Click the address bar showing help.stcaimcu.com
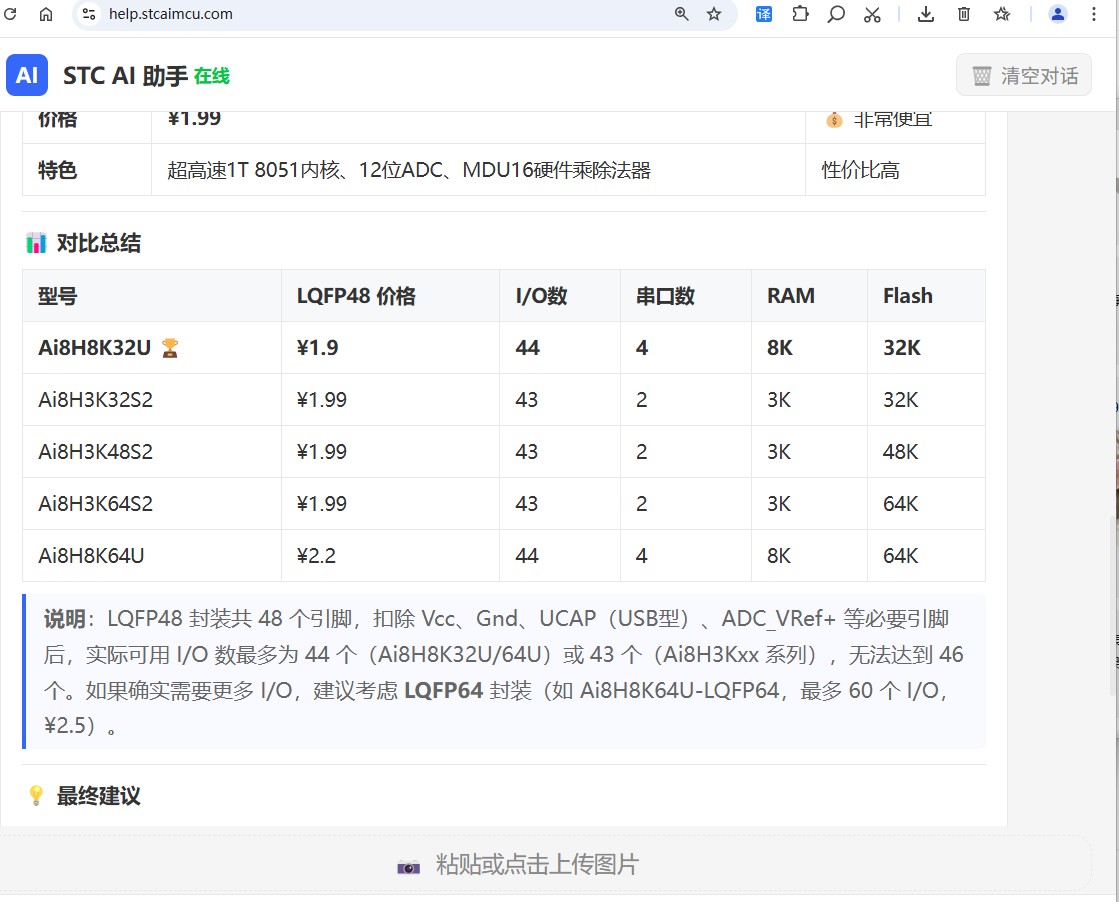 click(x=385, y=14)
